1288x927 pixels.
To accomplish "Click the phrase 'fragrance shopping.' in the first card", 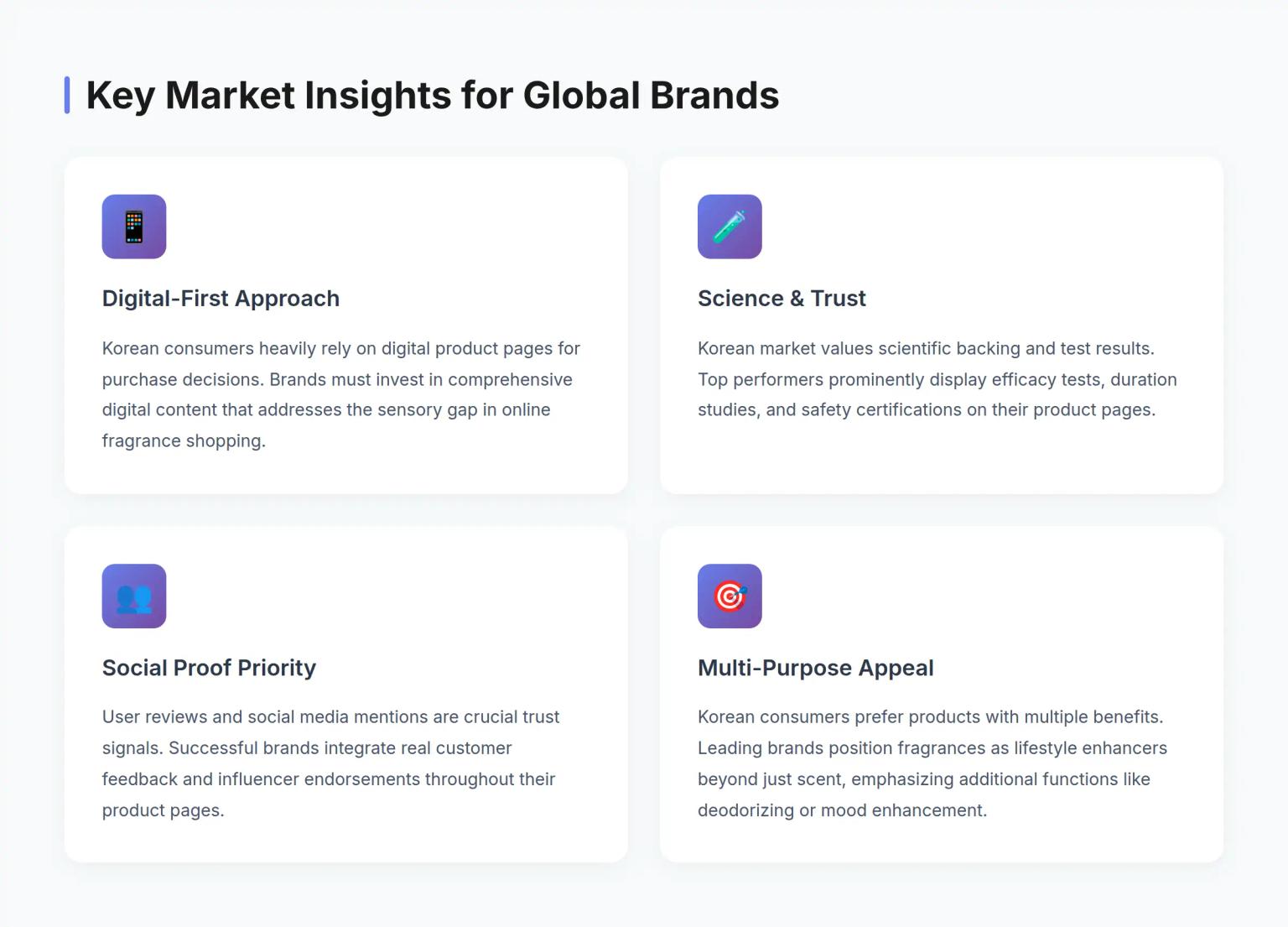I will 184,441.
